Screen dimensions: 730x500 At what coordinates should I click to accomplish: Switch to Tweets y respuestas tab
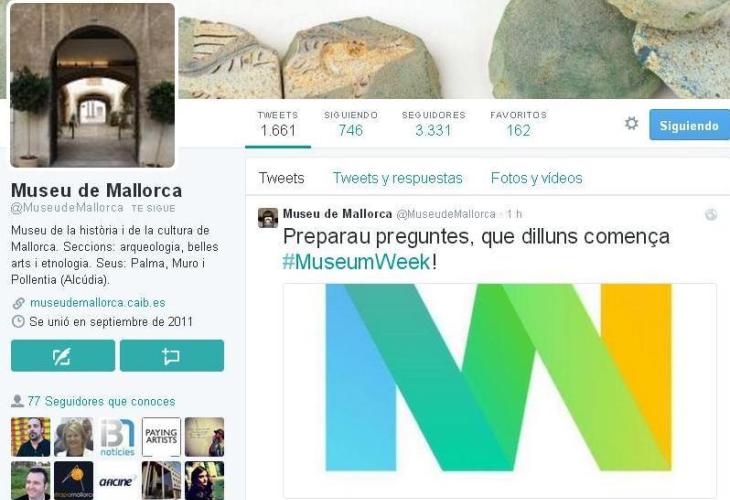(398, 178)
